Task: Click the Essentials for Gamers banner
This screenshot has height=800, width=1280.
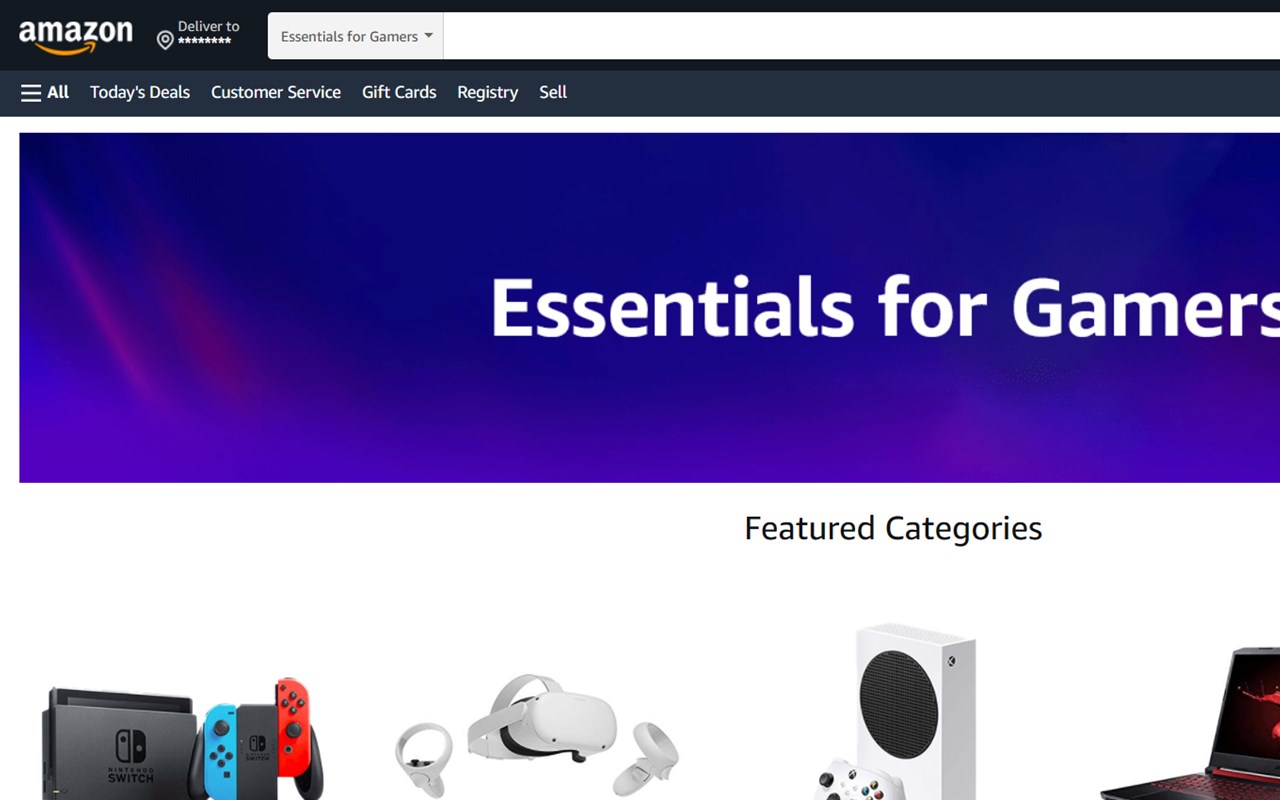Action: pos(650,308)
